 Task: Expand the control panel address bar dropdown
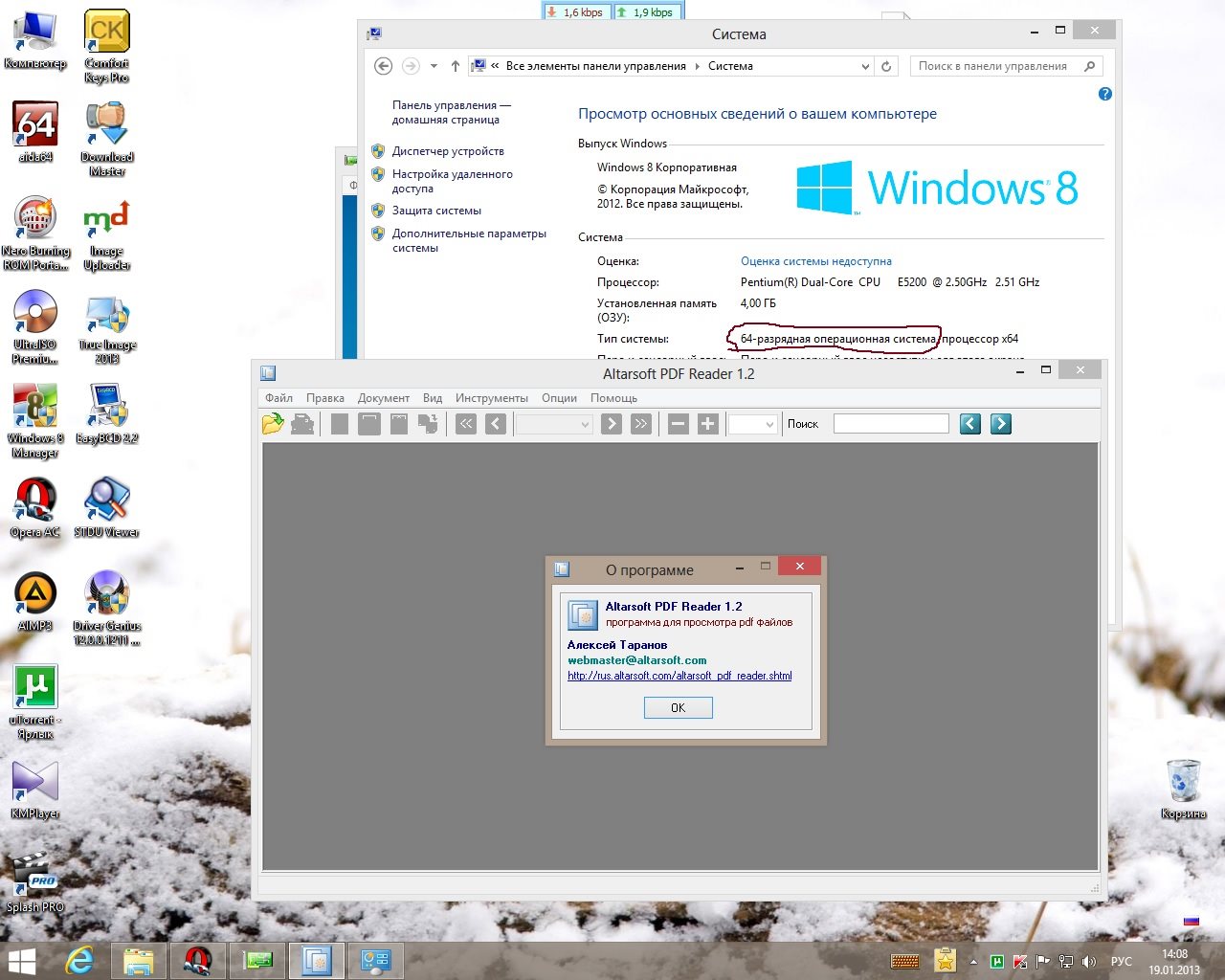tap(865, 66)
